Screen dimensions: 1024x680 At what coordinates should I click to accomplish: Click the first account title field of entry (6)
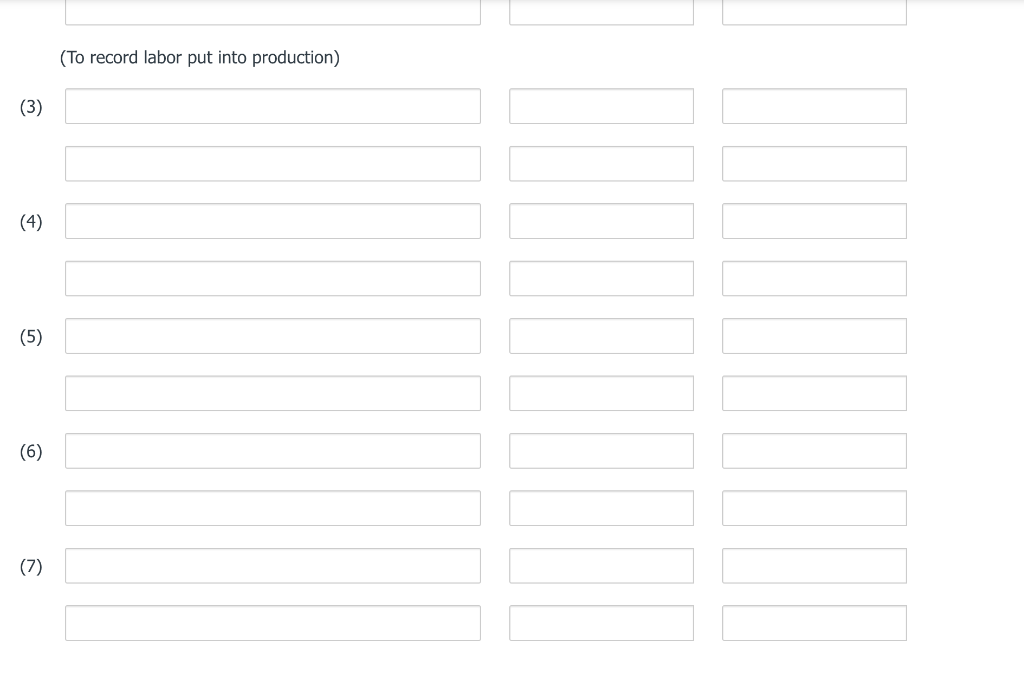click(272, 450)
